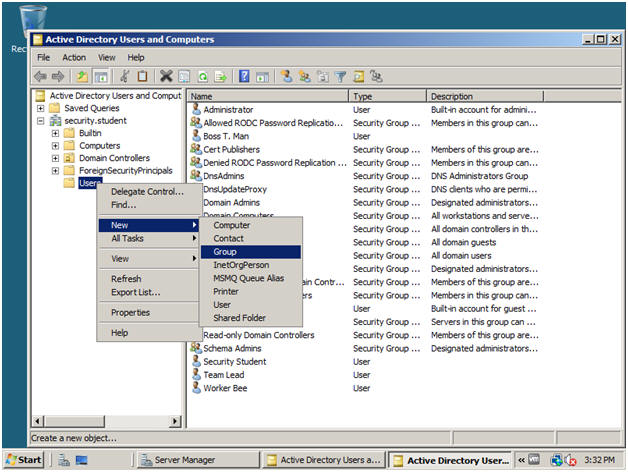Select Properties in the context menu
Image resolution: width=628 pixels, height=472 pixels.
point(149,313)
